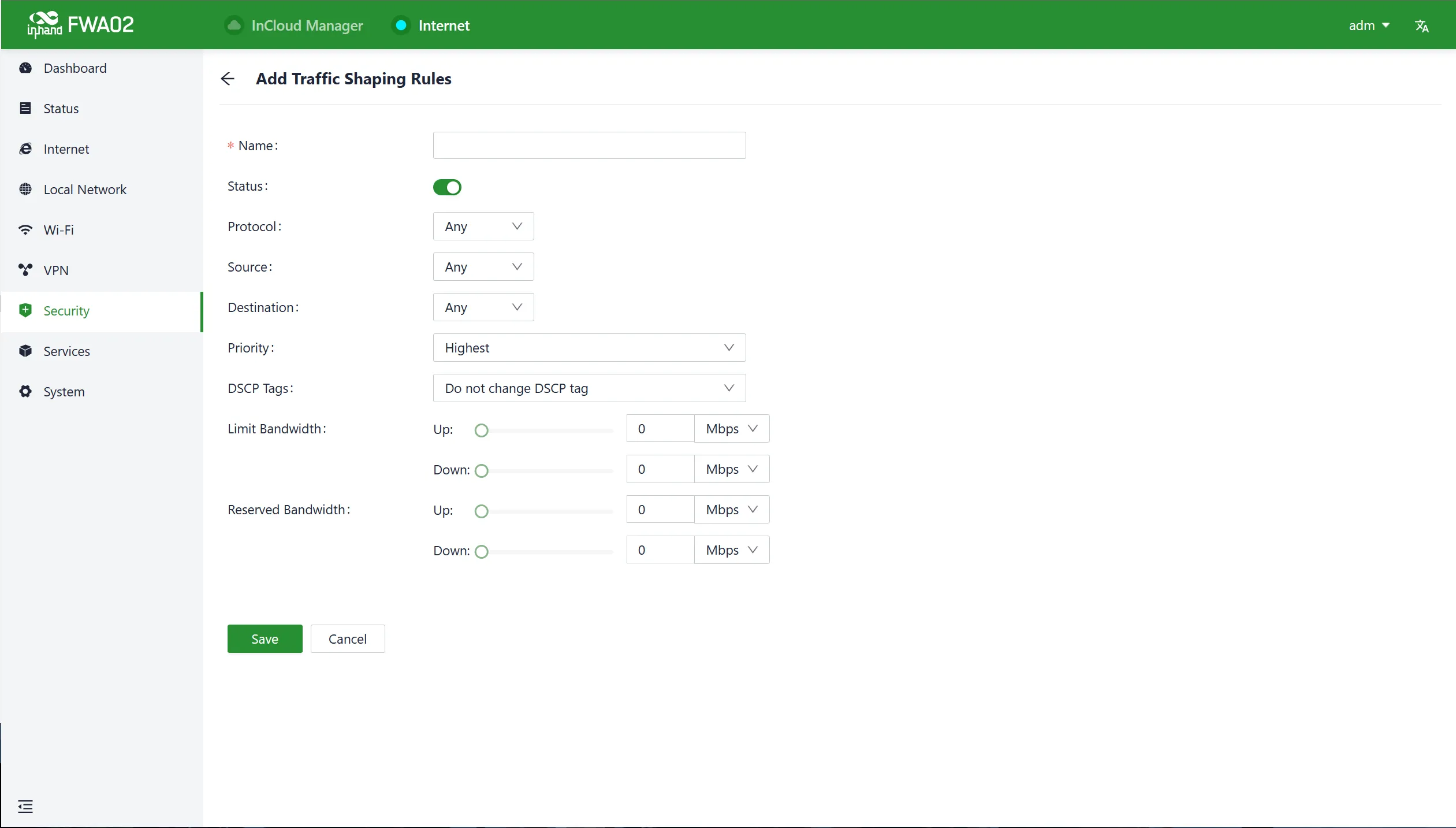Click the Reserved Bandwidth Up value field
This screenshot has width=1456, height=828.
(660, 510)
